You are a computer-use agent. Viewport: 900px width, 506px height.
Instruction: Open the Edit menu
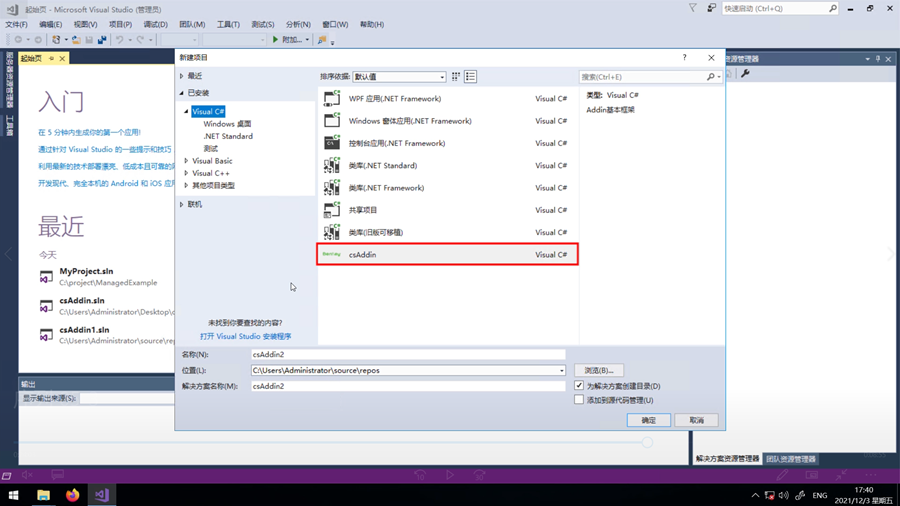click(x=51, y=24)
